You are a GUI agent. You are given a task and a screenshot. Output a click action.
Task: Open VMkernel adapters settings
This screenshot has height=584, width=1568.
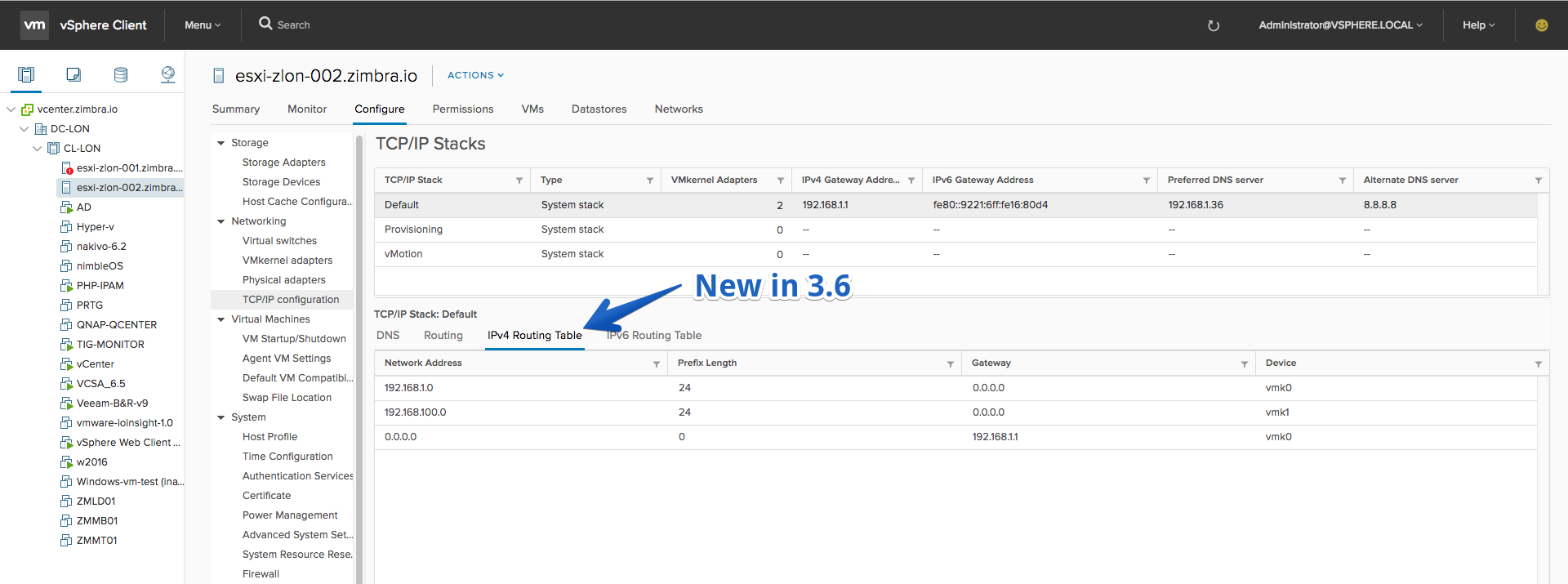pos(287,261)
